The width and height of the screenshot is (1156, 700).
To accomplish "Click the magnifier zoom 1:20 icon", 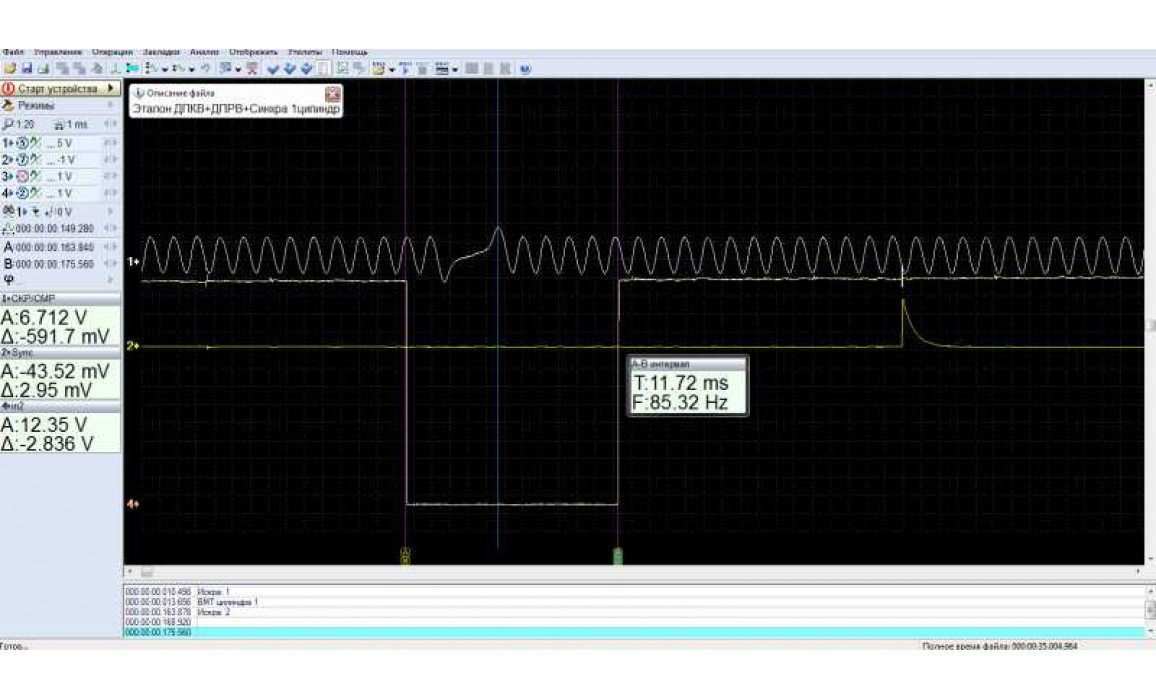I will pyautogui.click(x=7, y=124).
